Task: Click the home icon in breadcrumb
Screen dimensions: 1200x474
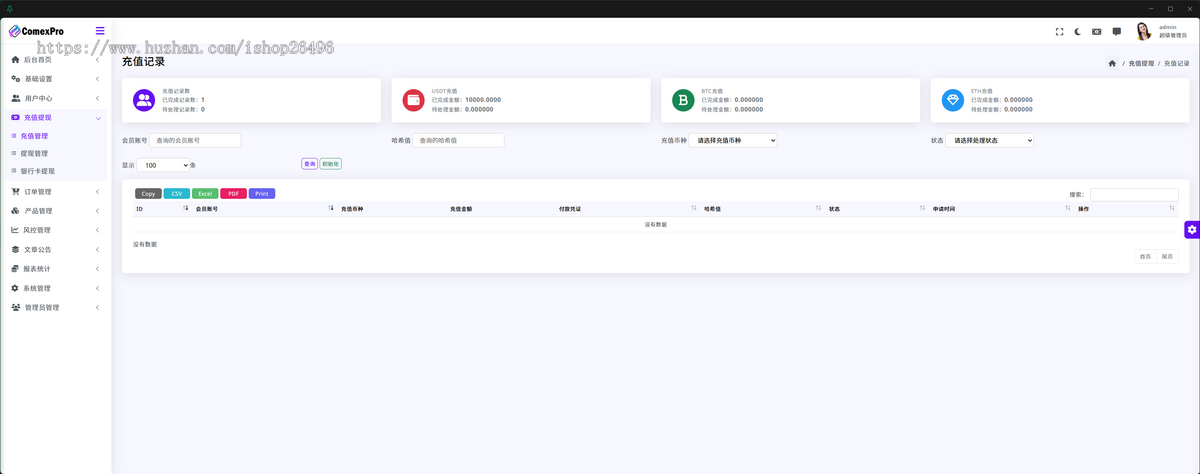Action: pyautogui.click(x=1112, y=63)
